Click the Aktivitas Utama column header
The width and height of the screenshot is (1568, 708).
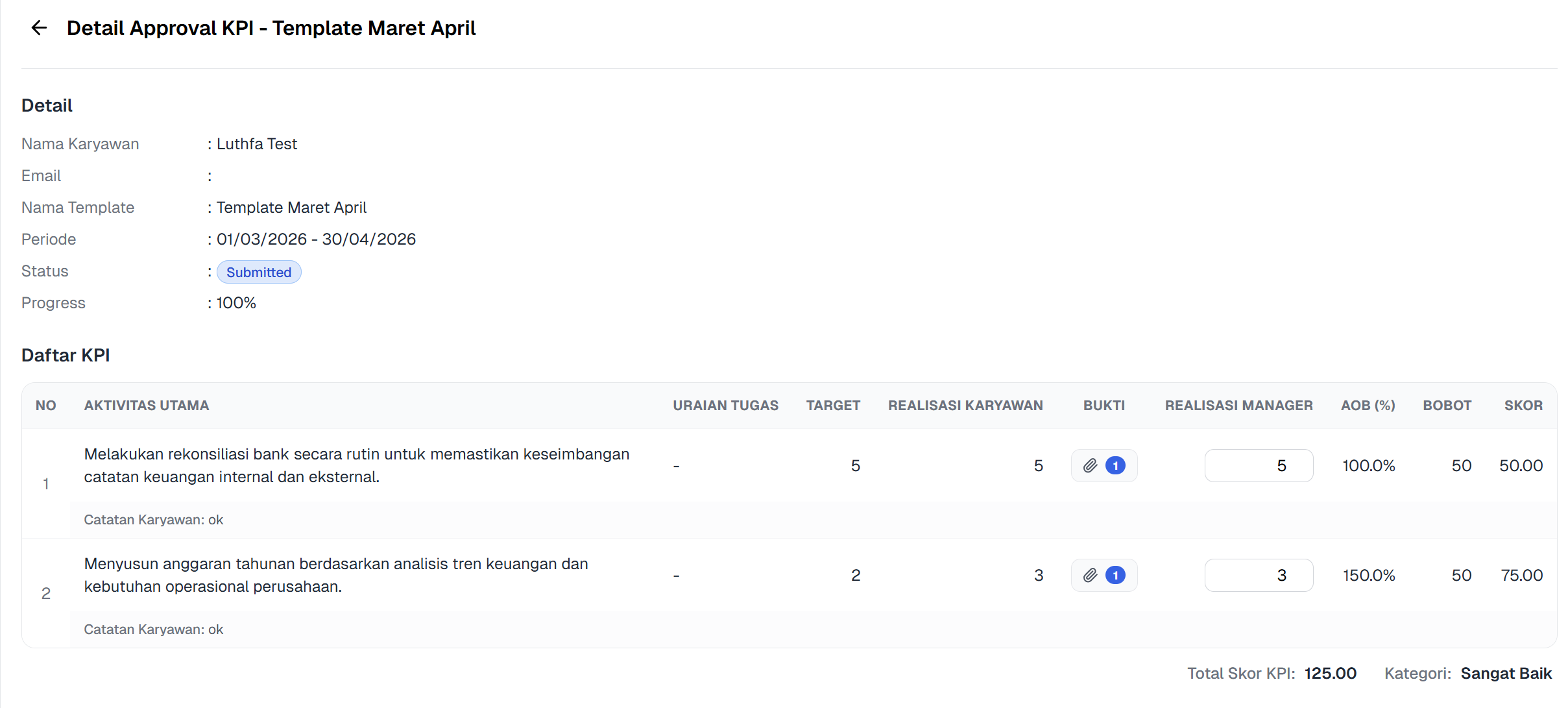[147, 406]
